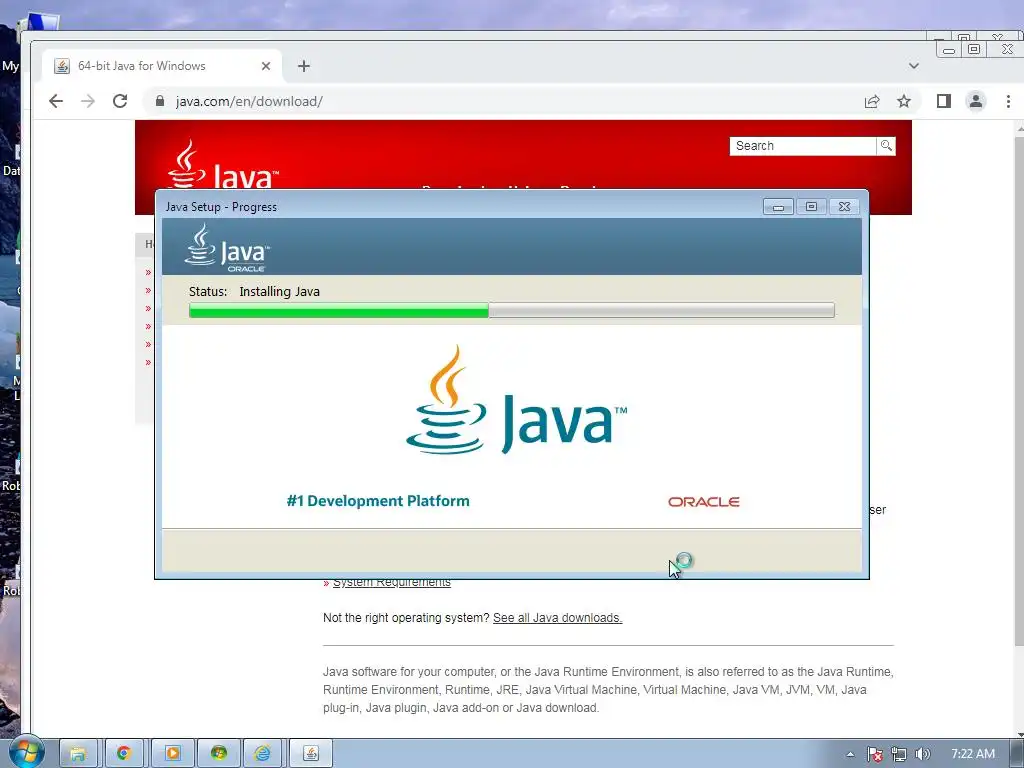Open Chrome's side panel
Viewport: 1024px width, 768px height.
(944, 101)
